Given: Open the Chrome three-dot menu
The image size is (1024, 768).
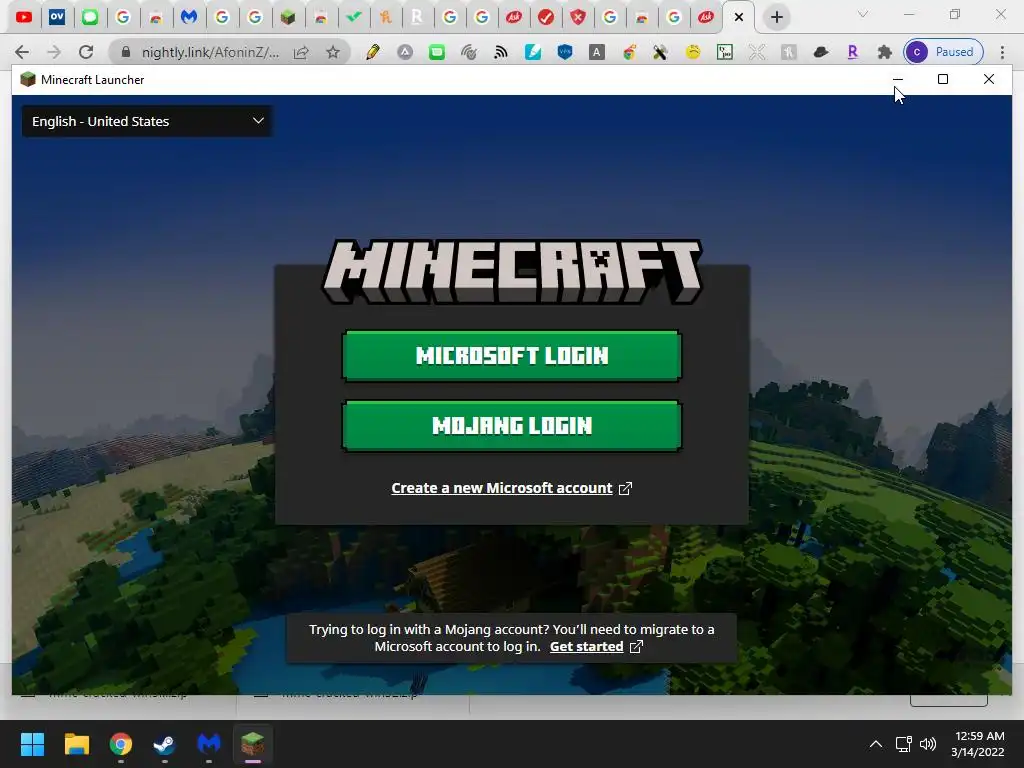Looking at the screenshot, I should click(x=1002, y=52).
